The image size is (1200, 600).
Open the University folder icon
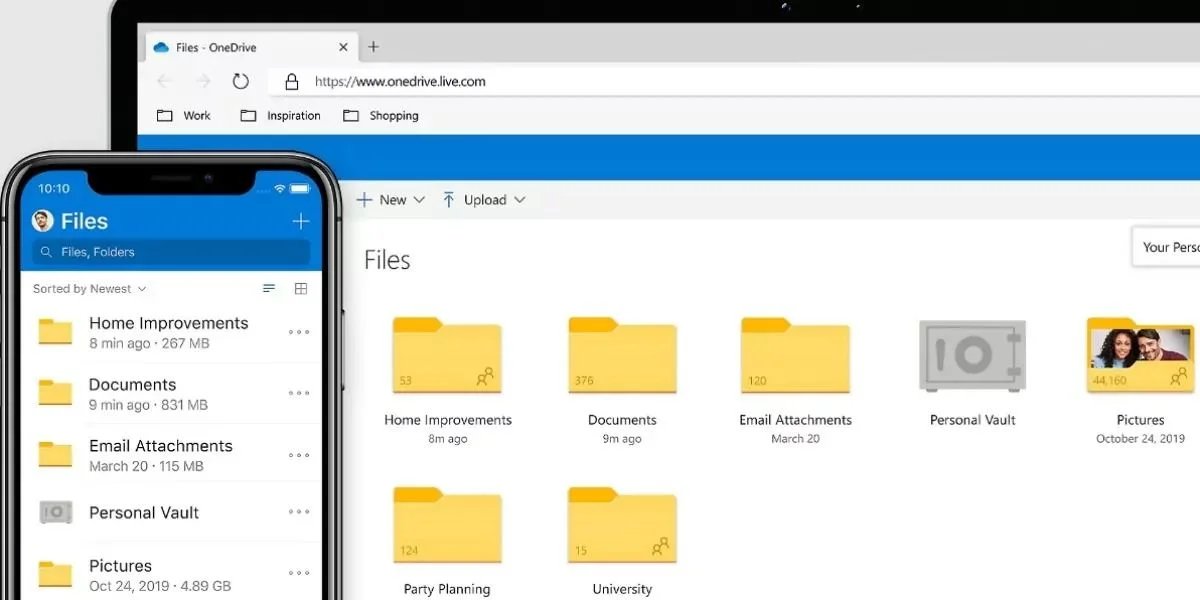[x=622, y=525]
